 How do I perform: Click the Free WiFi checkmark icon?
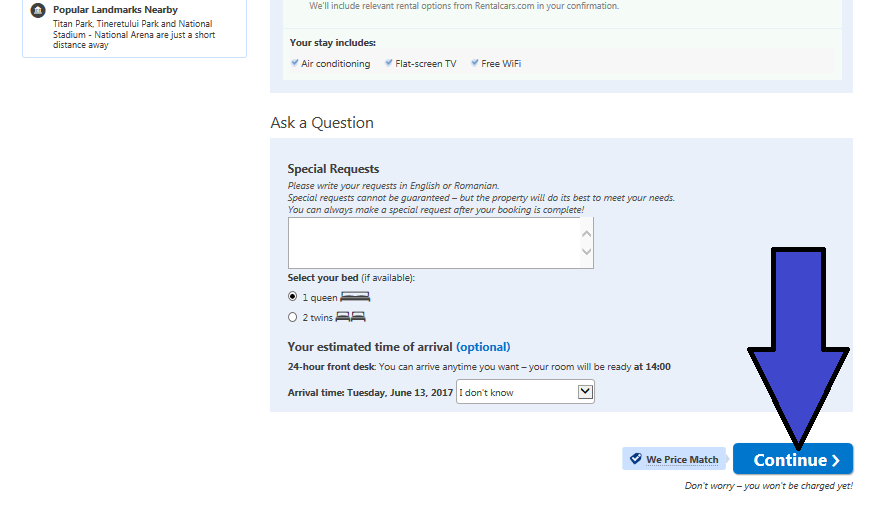475,63
